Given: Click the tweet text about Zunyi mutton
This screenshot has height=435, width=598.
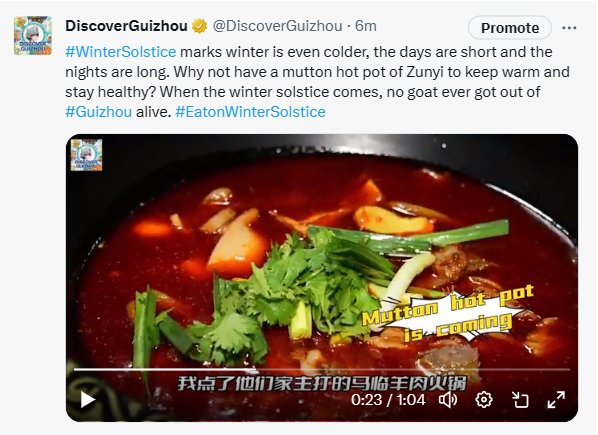Looking at the screenshot, I should click(x=317, y=82).
